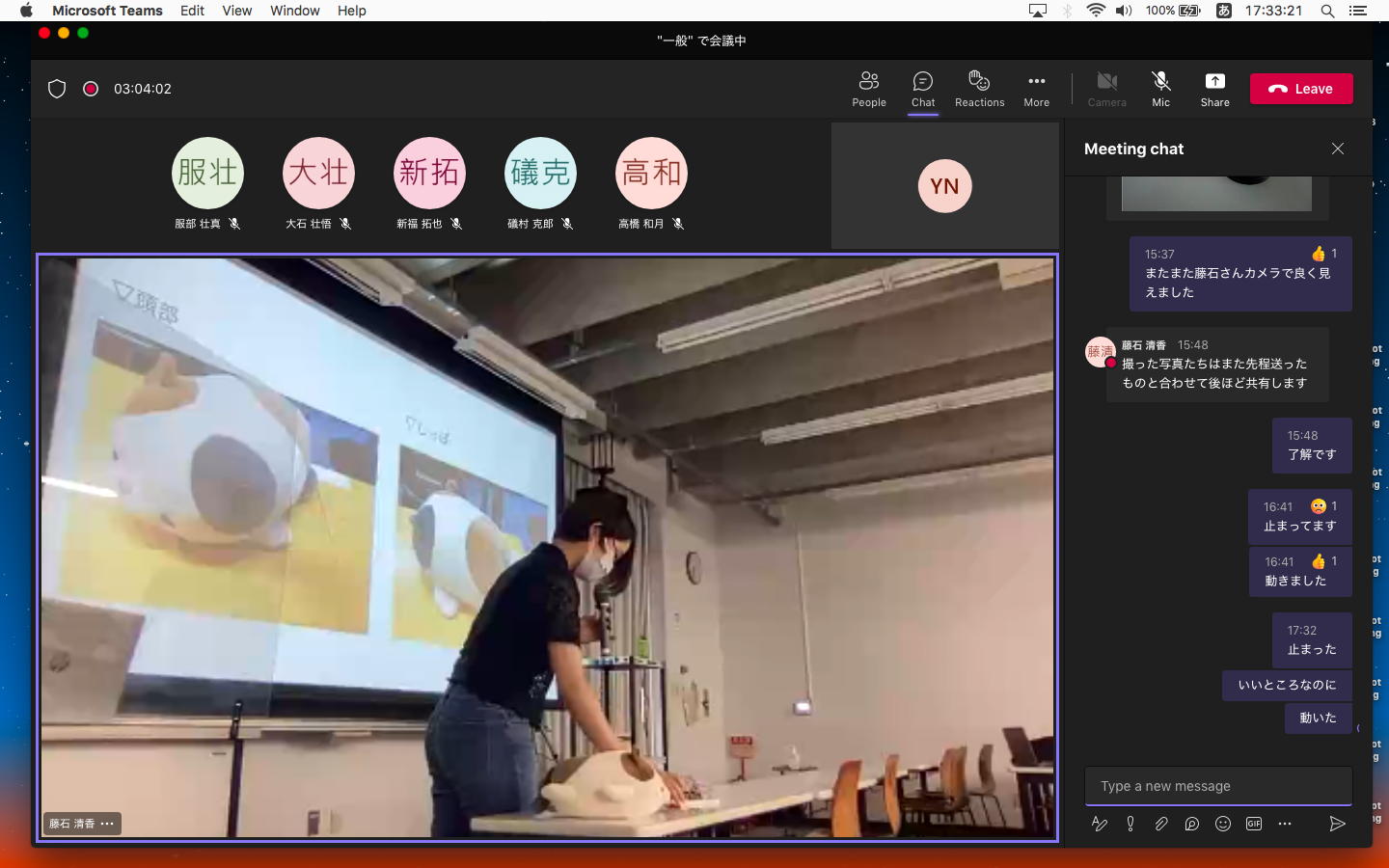Viewport: 1389px width, 868px height.
Task: Unmute the Mic button
Action: pos(1161,89)
